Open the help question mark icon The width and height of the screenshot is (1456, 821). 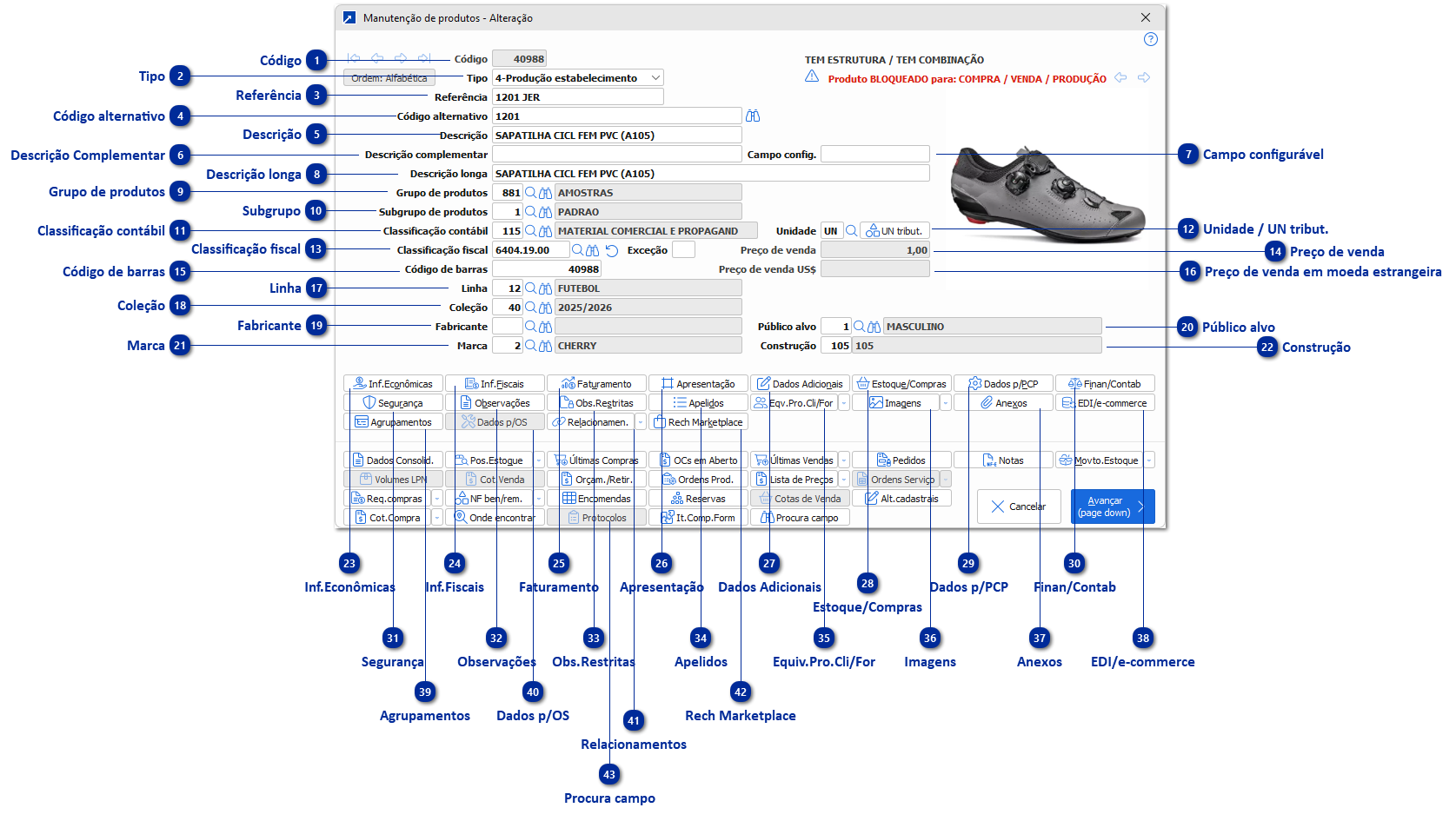[1150, 39]
